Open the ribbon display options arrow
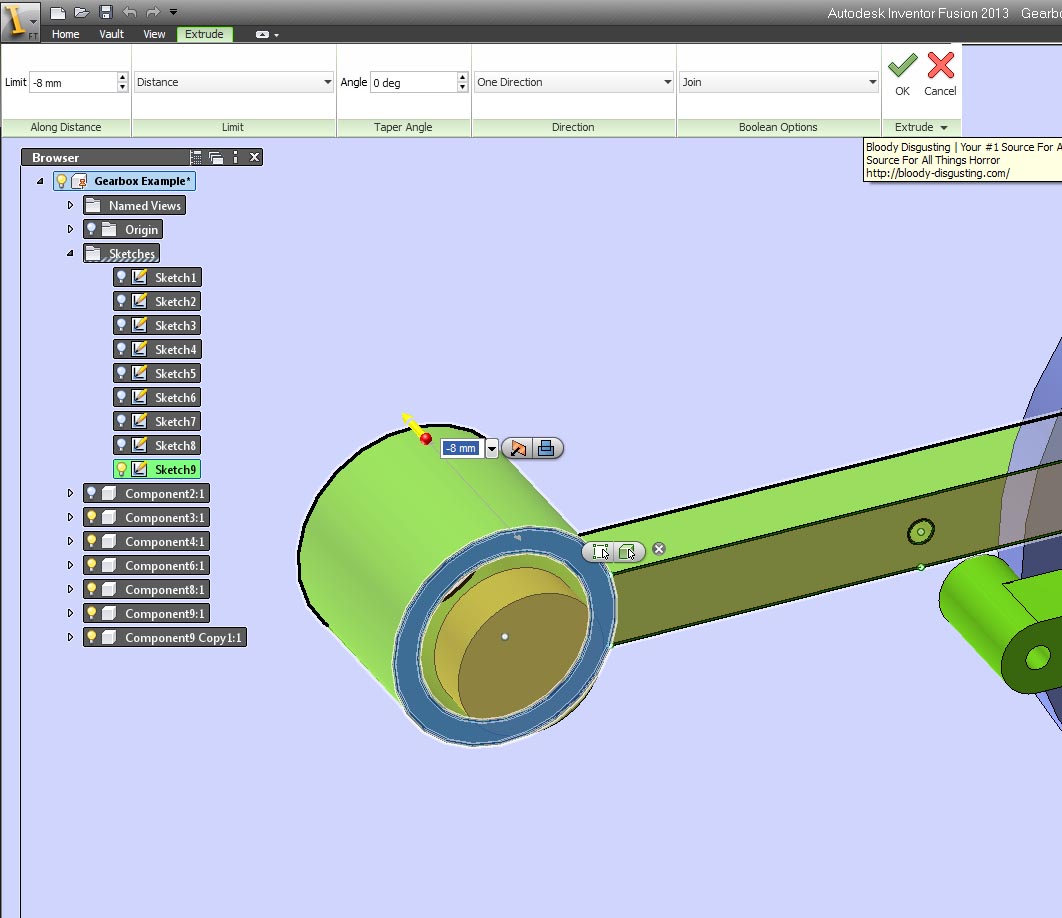1062x918 pixels. (x=276, y=35)
